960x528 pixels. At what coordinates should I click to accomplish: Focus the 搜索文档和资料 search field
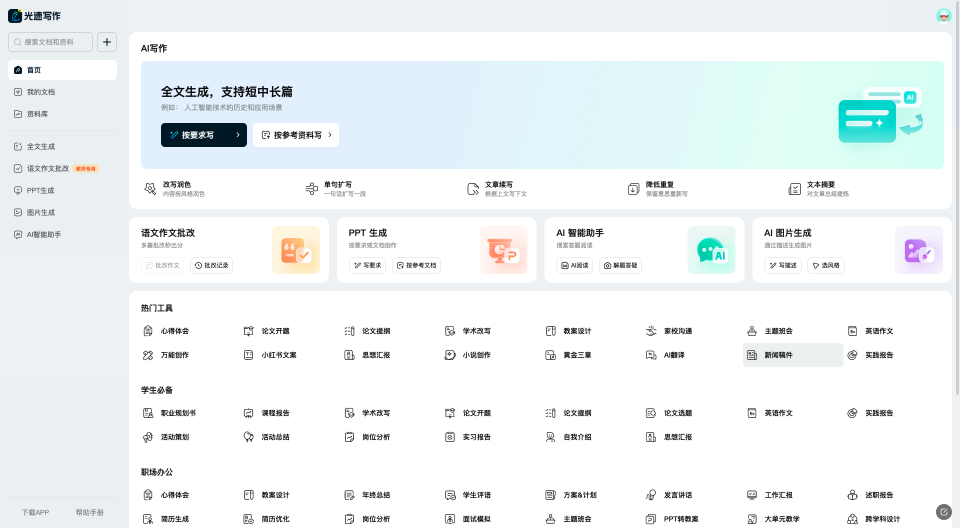pos(50,42)
